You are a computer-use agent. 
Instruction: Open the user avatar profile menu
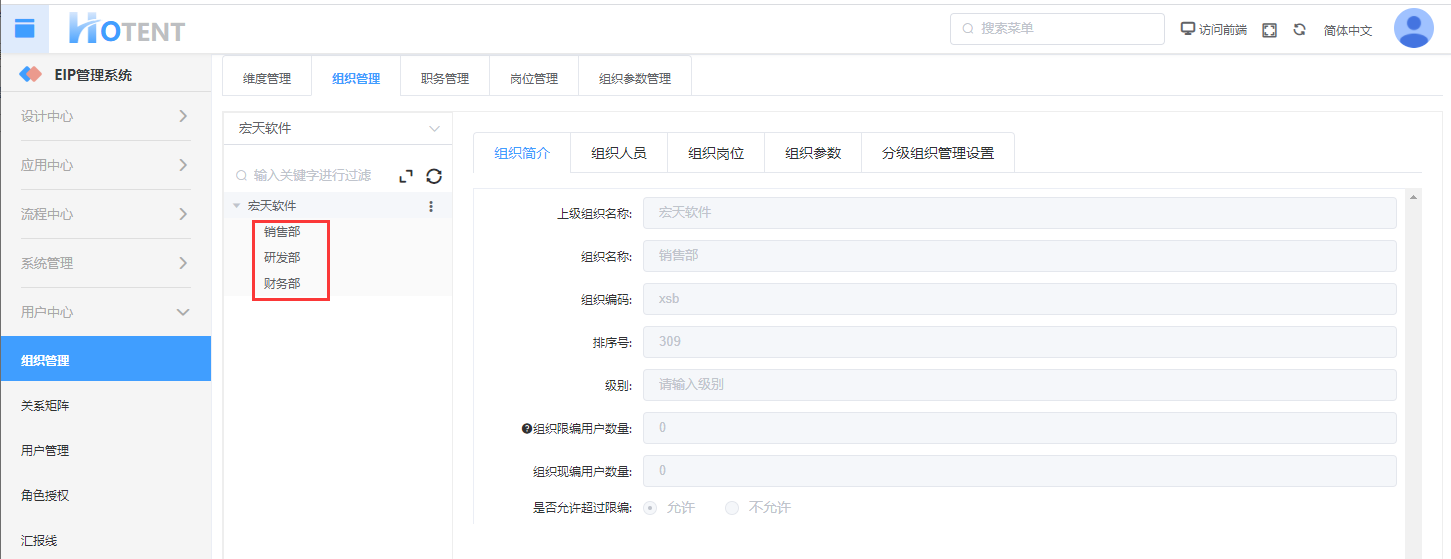(1413, 29)
